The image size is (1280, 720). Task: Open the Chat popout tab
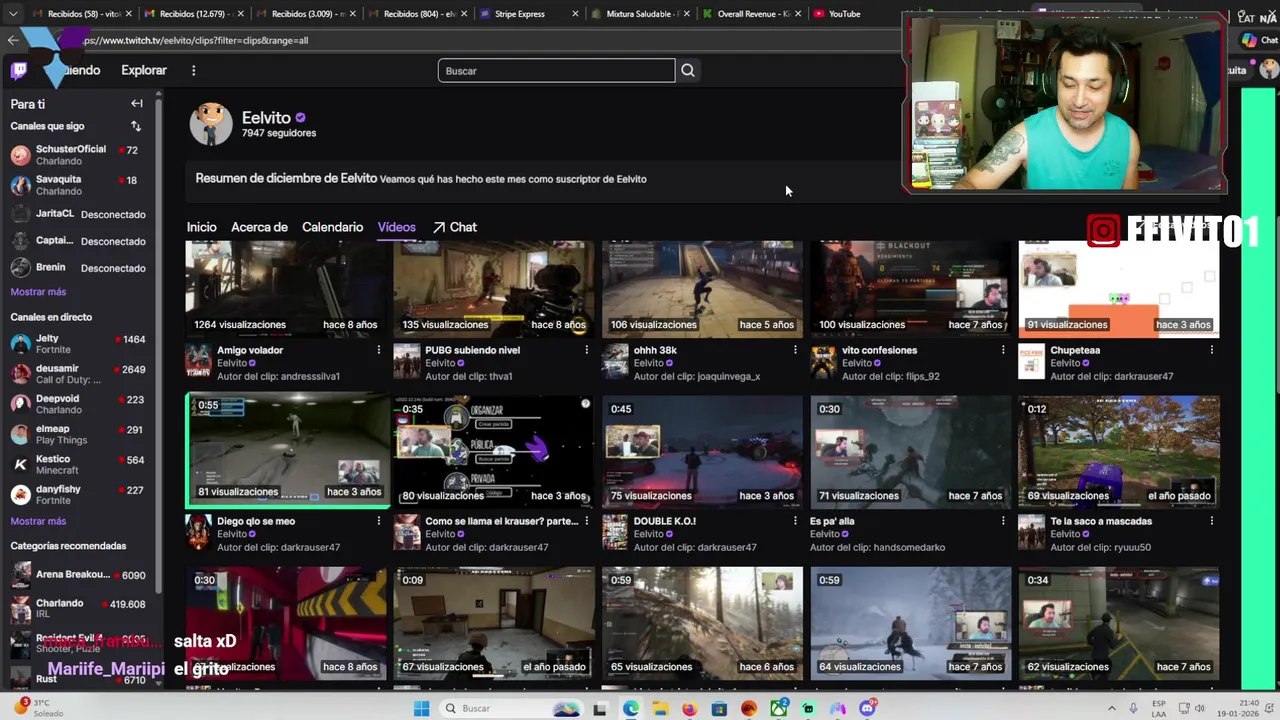455,227
